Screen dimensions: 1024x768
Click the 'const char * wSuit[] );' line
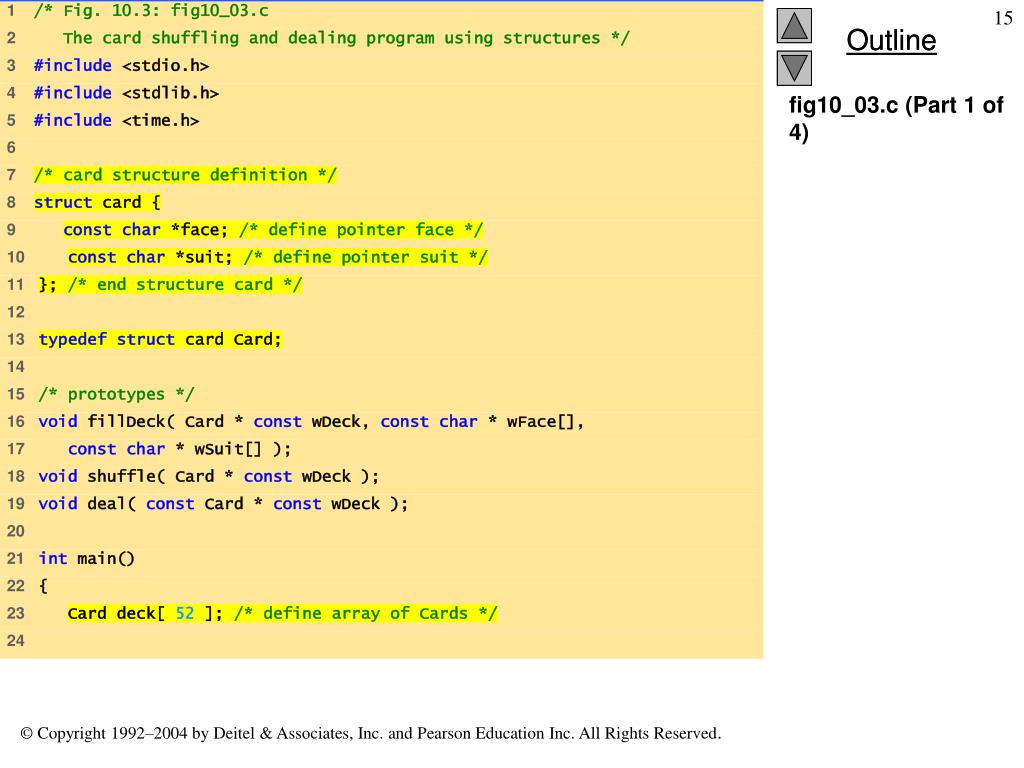pyautogui.click(x=180, y=449)
